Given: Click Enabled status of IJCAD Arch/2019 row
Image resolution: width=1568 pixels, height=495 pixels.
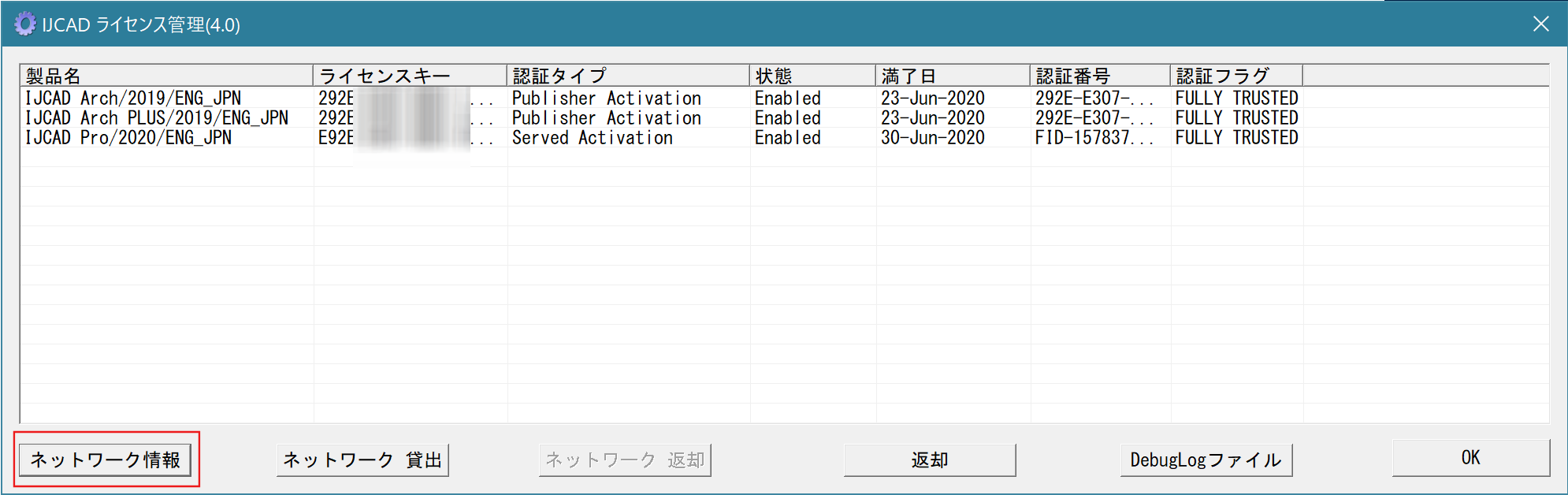Looking at the screenshot, I should pyautogui.click(x=788, y=98).
